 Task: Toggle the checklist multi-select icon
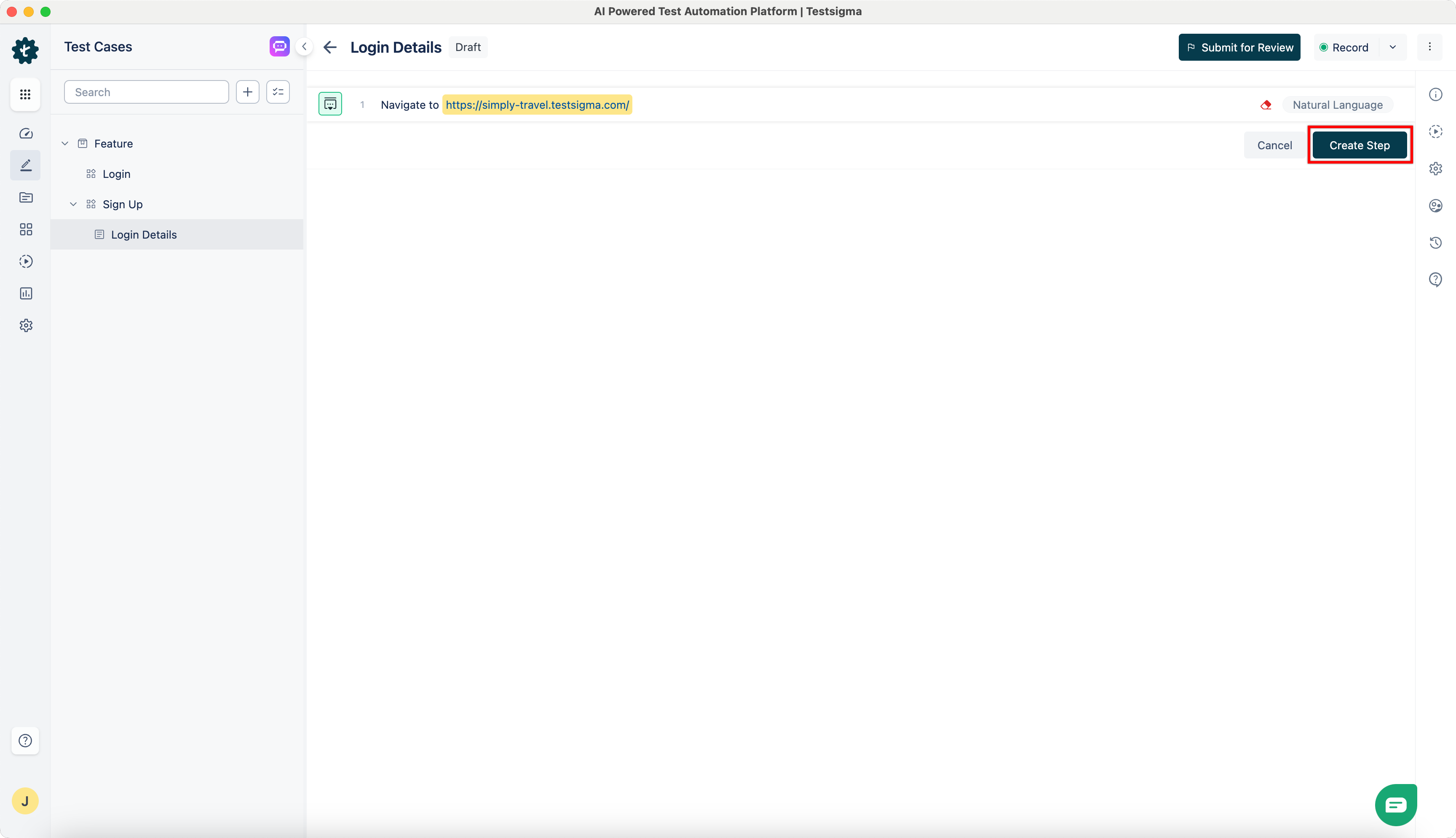coord(278,92)
